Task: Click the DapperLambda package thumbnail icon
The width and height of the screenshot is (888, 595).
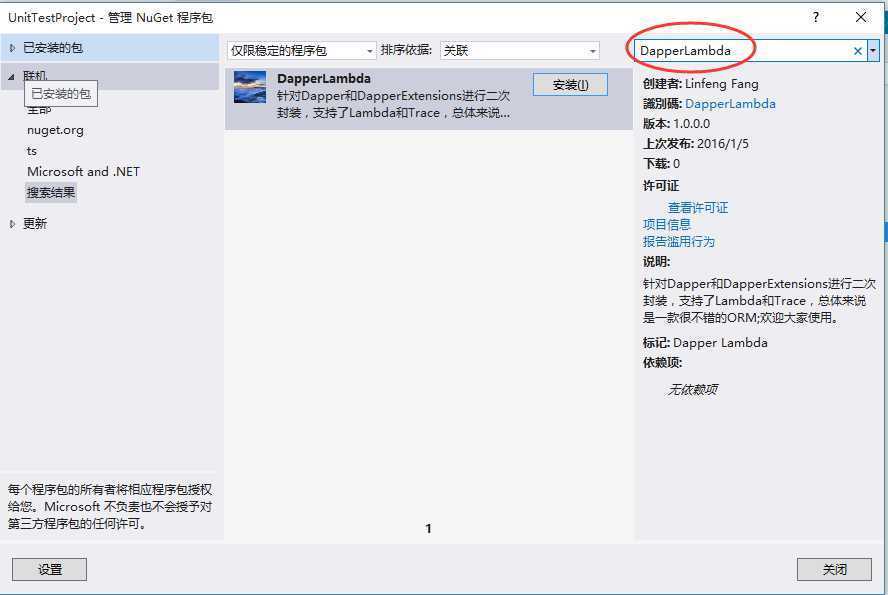Action: (x=250, y=87)
